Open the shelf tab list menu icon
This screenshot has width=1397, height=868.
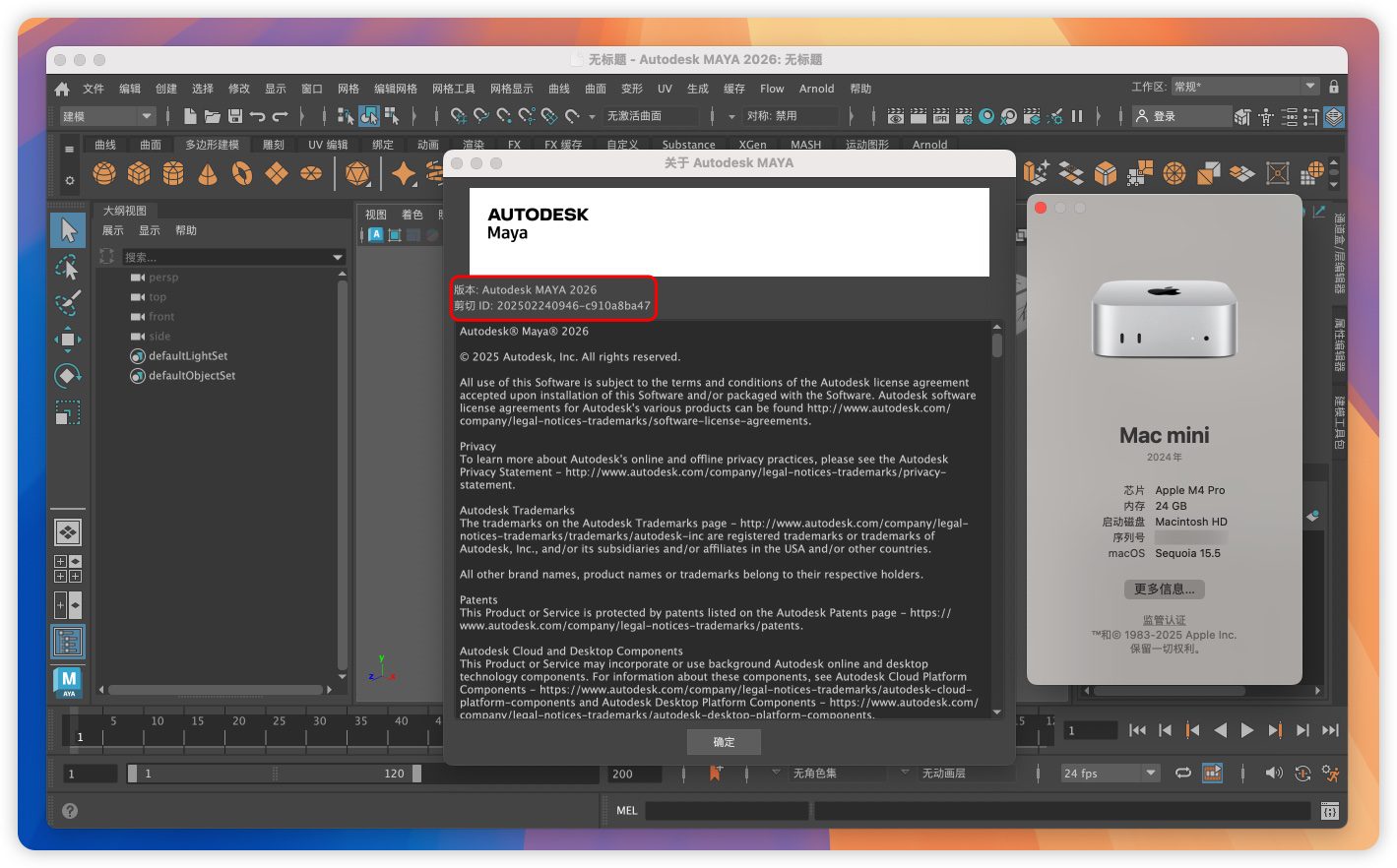pos(69,150)
